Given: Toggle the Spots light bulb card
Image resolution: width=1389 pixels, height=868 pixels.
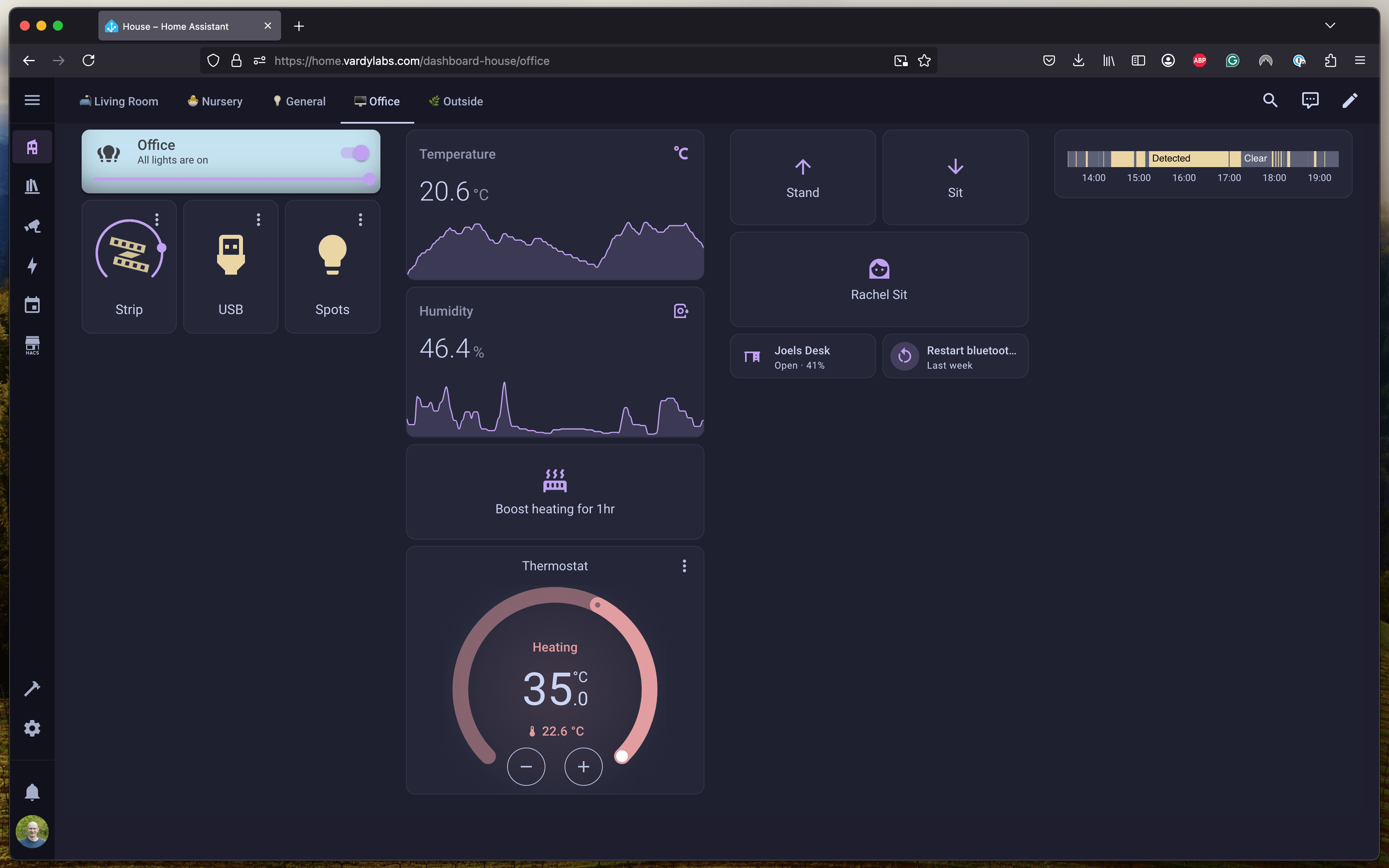Looking at the screenshot, I should pyautogui.click(x=332, y=255).
